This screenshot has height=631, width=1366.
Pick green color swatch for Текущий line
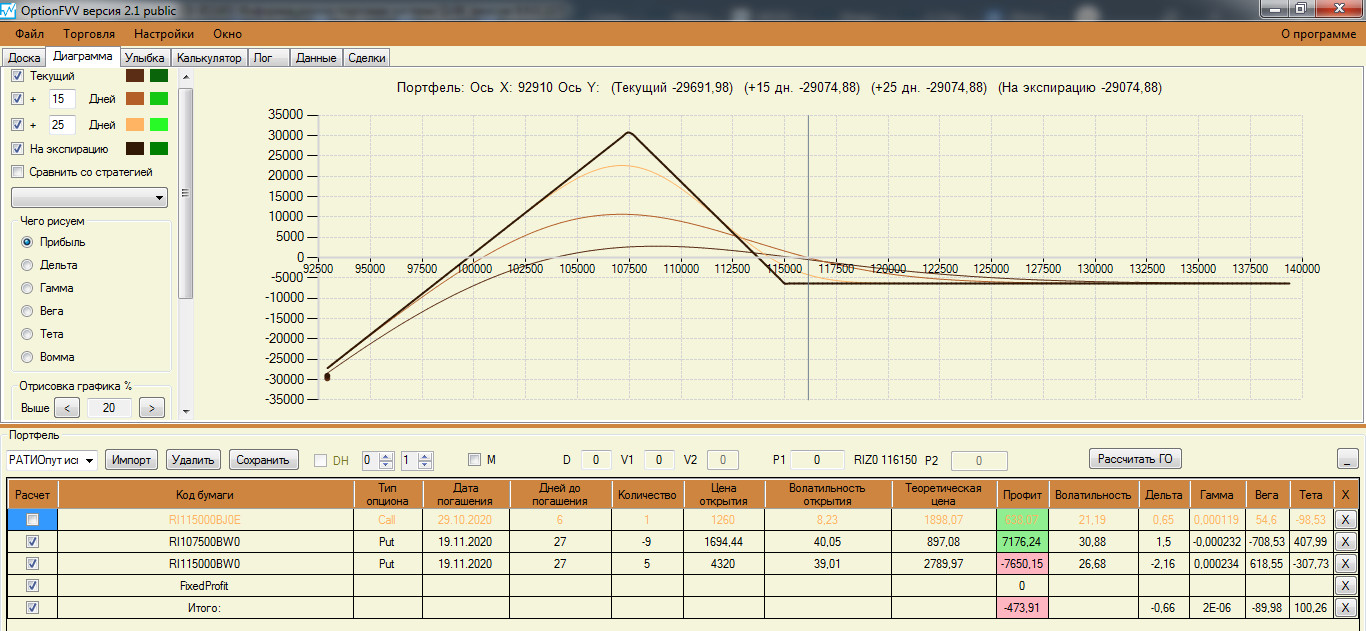[x=159, y=76]
